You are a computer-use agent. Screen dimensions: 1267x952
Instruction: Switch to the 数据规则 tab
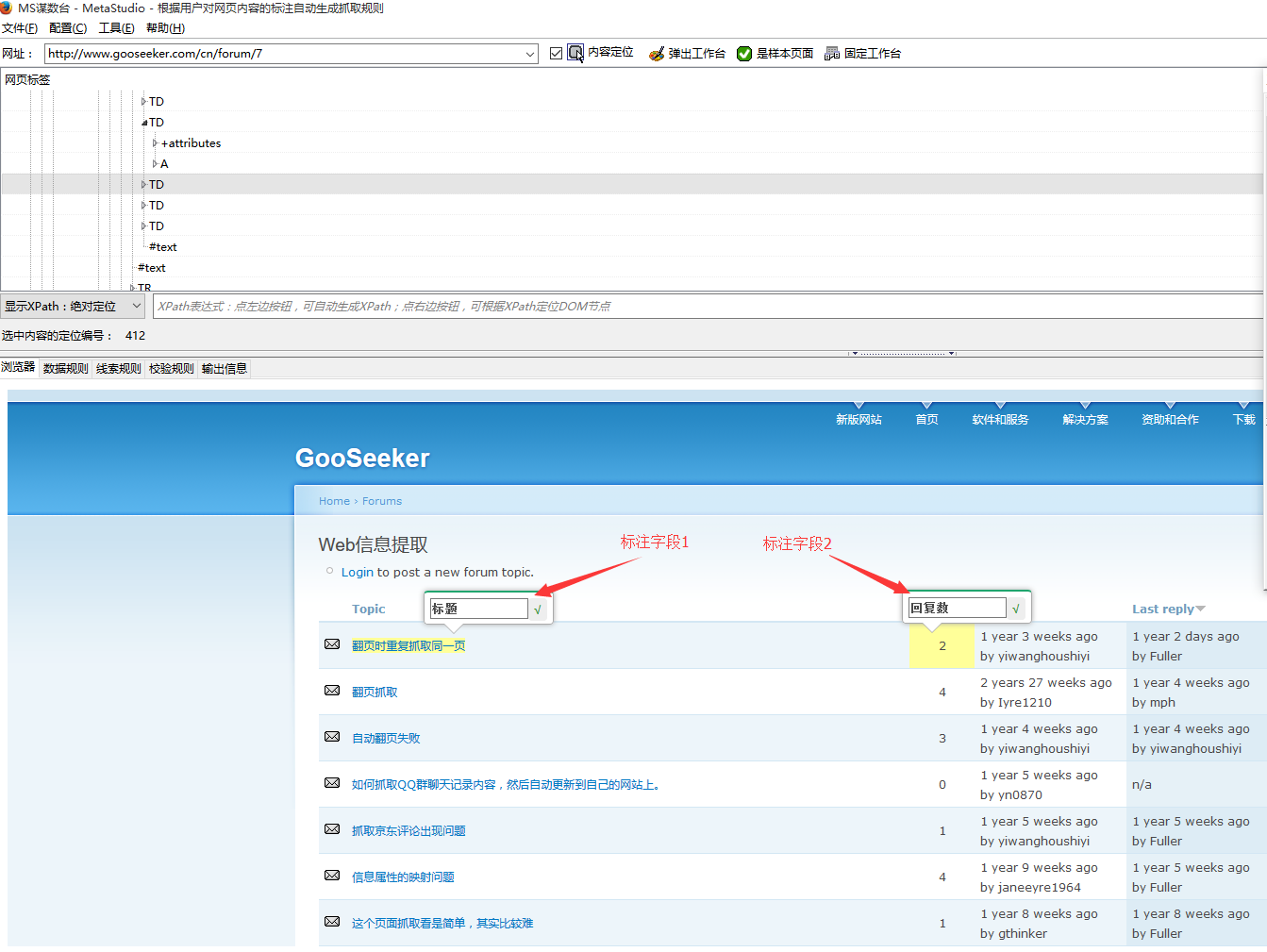click(66, 368)
